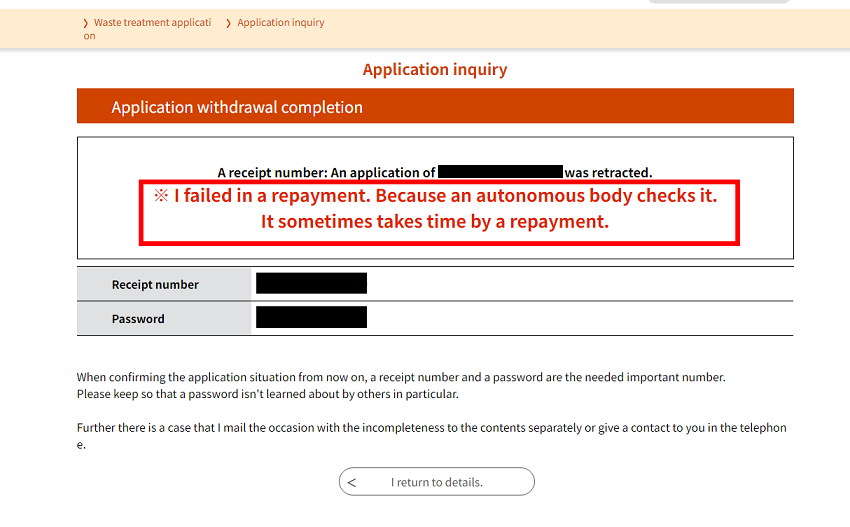Open the Waste treatment application breadcrumb link

[x=147, y=29]
